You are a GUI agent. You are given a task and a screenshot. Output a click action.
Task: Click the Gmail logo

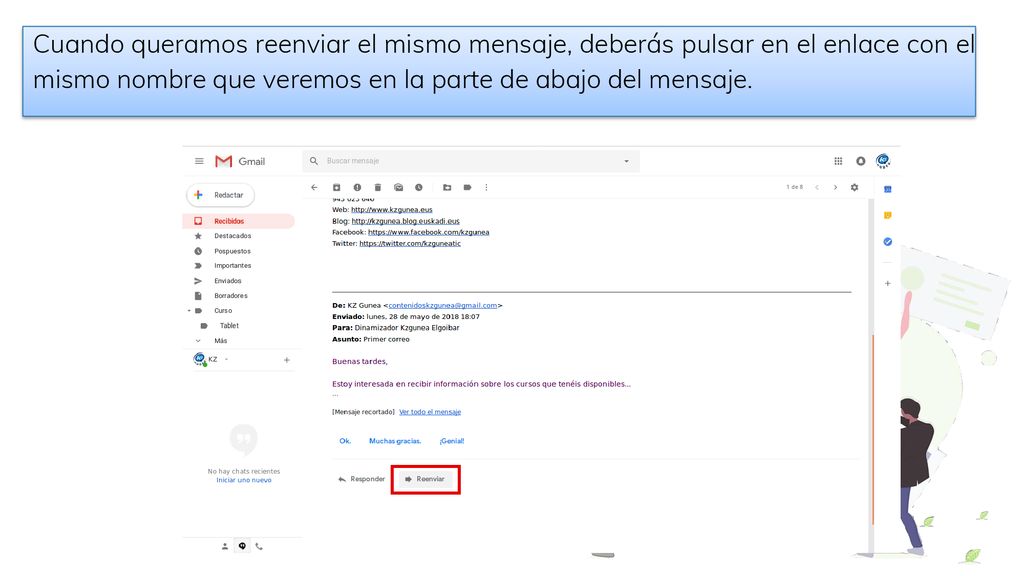pyautogui.click(x=240, y=161)
